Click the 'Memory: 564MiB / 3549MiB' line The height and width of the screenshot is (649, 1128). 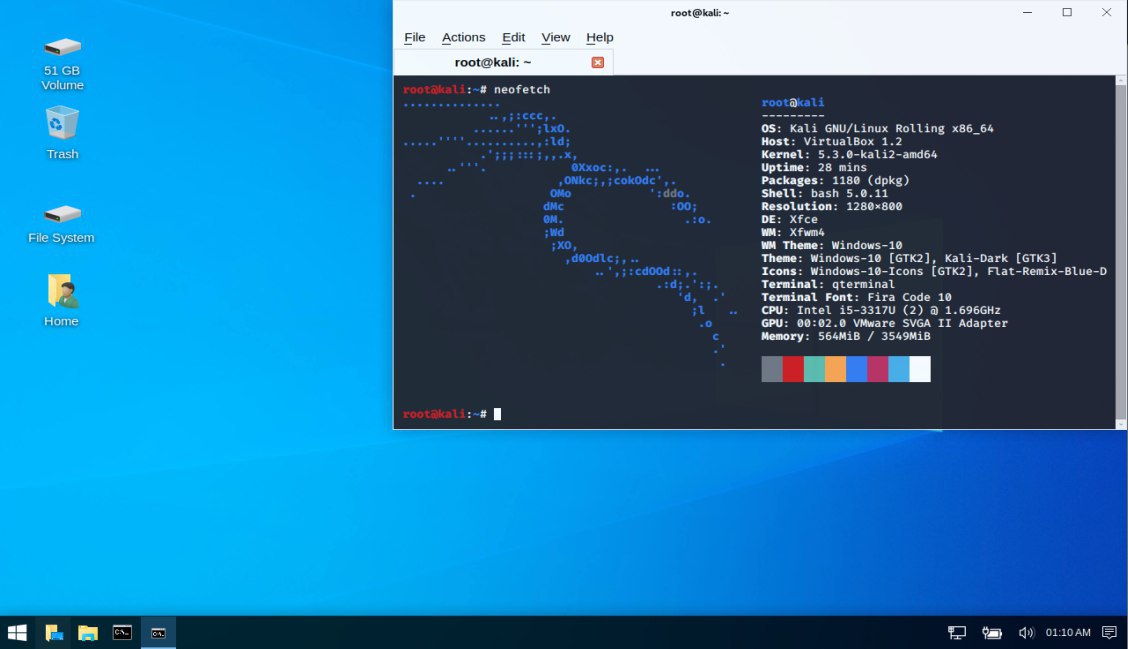tap(846, 336)
